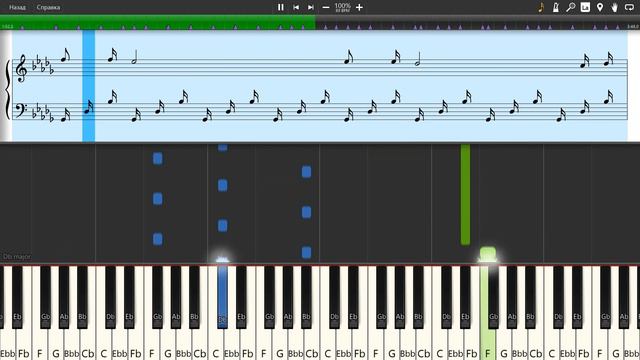Image resolution: width=640 pixels, height=360 pixels.
Task: Decrease playback speed with the minus button
Action: (x=326, y=7)
